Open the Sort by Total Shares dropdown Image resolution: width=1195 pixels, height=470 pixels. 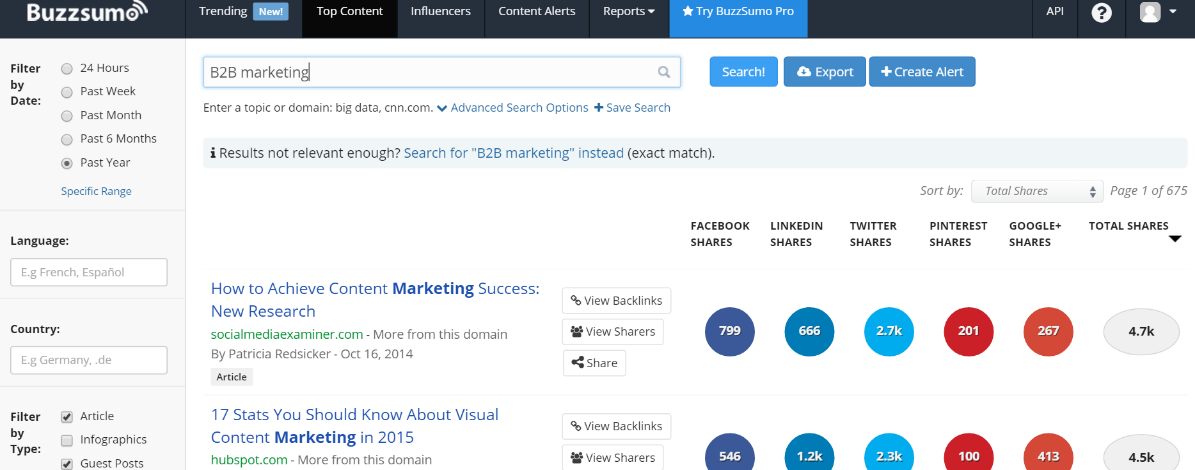click(1037, 191)
